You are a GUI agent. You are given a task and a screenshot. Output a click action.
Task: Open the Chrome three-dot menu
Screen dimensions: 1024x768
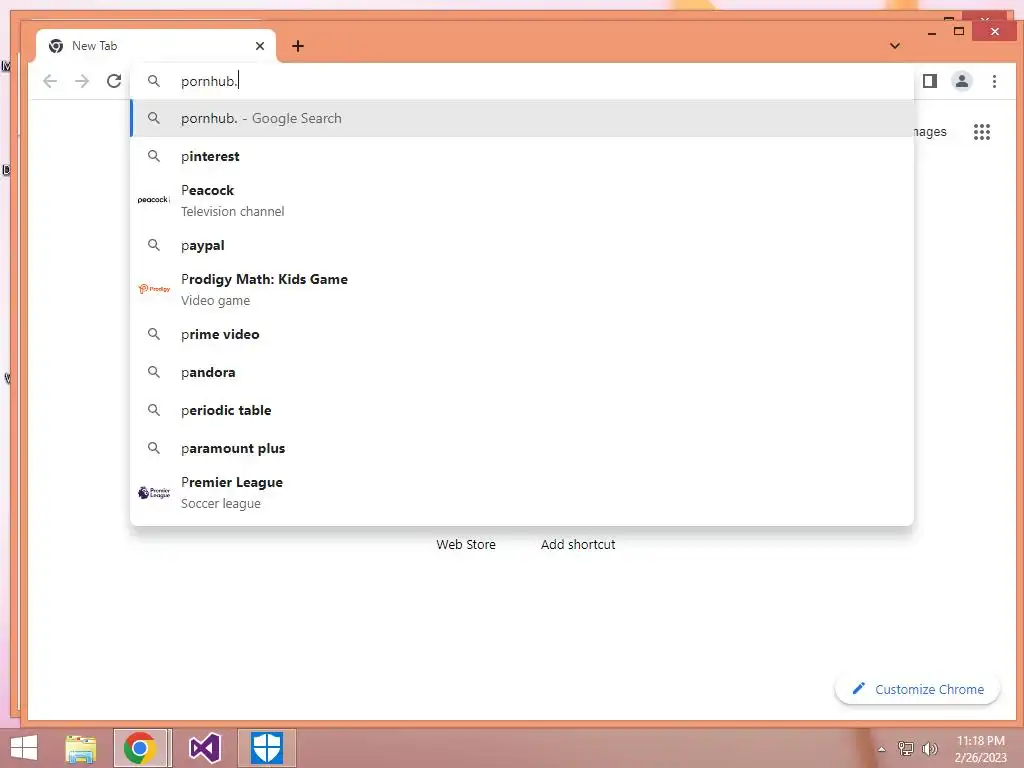(994, 81)
